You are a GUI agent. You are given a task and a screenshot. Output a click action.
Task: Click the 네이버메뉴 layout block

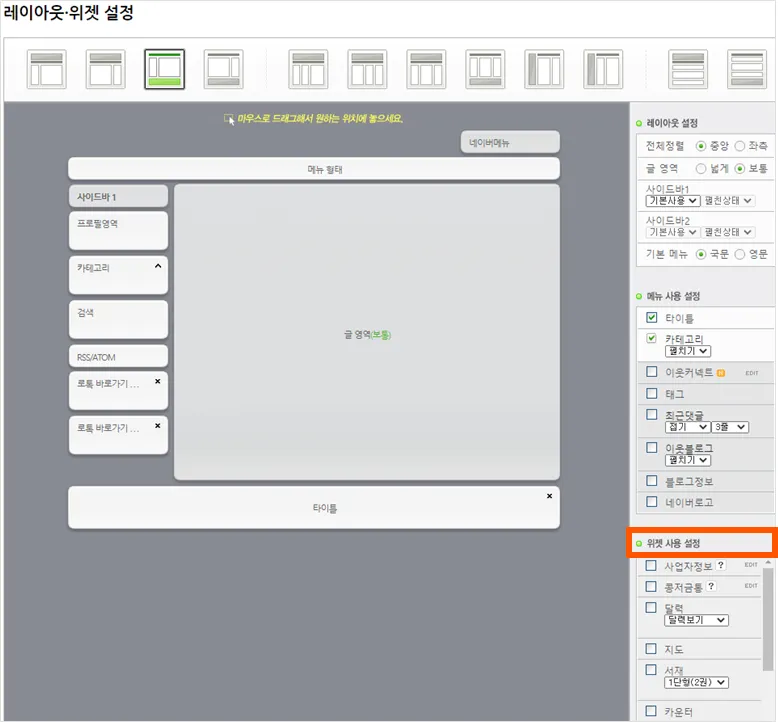[x=510, y=142]
